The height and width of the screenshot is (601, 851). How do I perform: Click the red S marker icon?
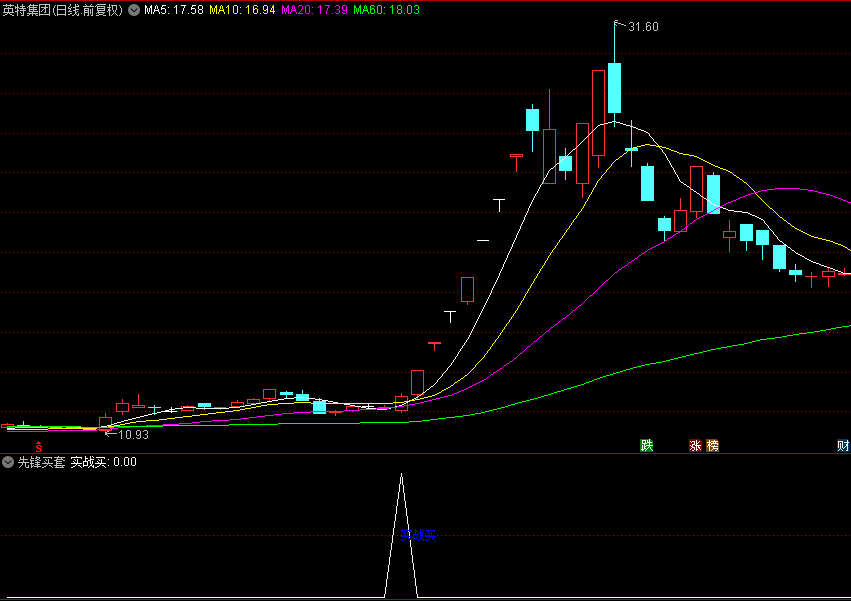tap(39, 447)
